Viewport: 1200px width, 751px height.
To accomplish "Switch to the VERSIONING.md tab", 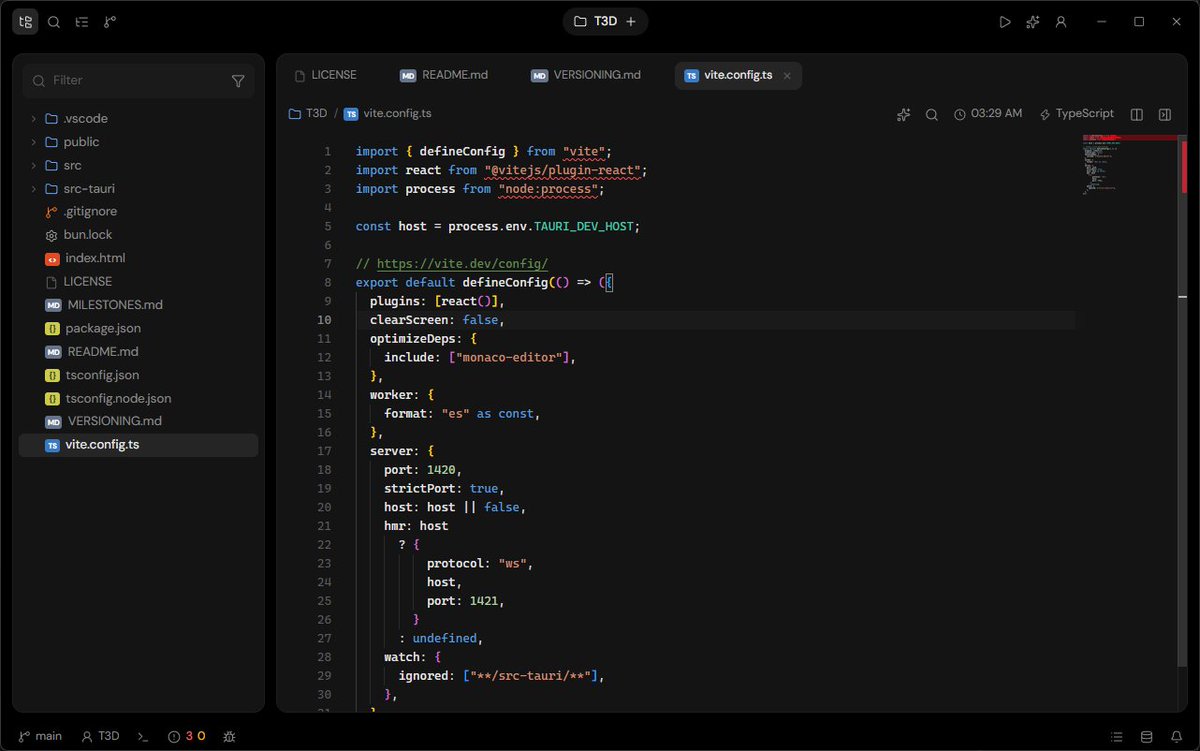I will [x=586, y=75].
